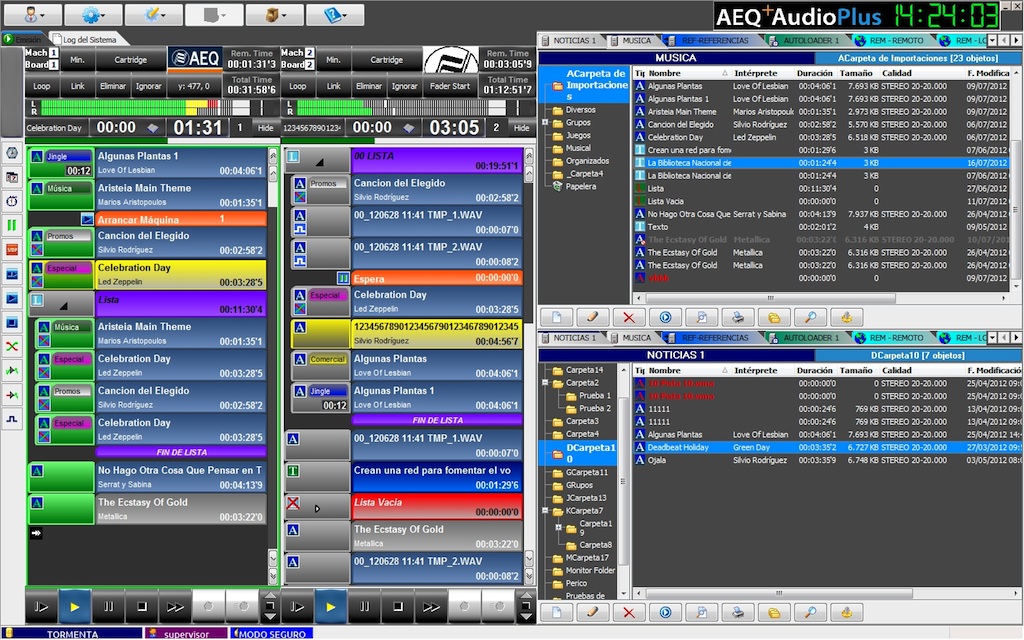Screen dimensions: 1024x640
Task: Click the gold stamp import icon under MUSICA list
Action: click(x=846, y=317)
